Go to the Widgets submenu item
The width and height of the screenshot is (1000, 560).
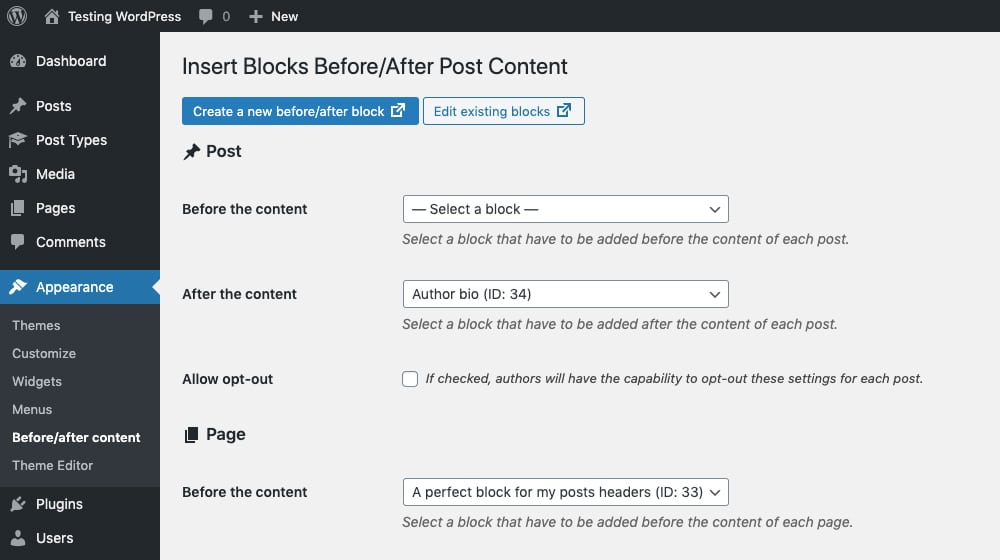tap(37, 381)
